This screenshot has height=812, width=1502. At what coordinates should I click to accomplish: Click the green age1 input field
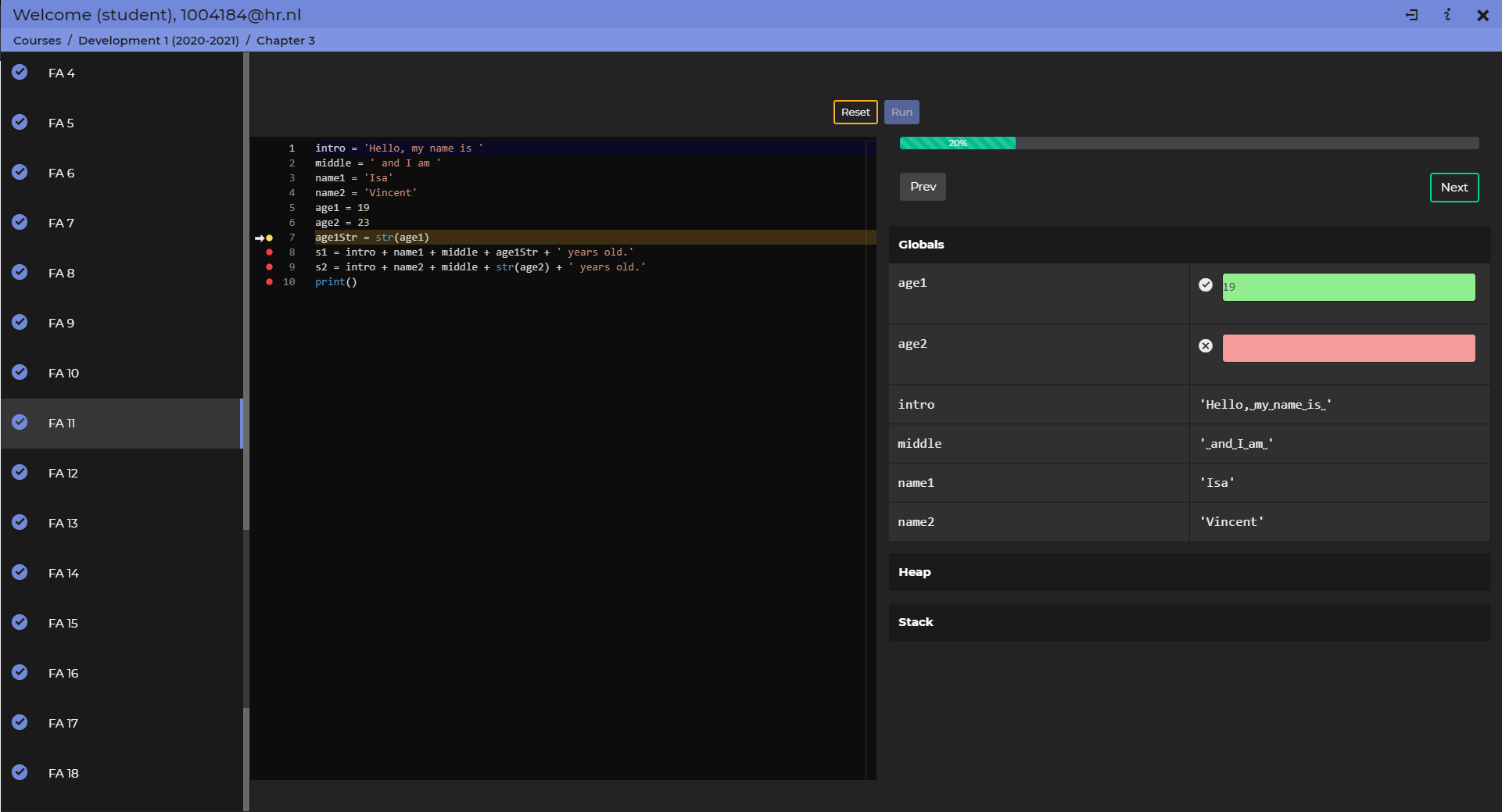click(1349, 287)
